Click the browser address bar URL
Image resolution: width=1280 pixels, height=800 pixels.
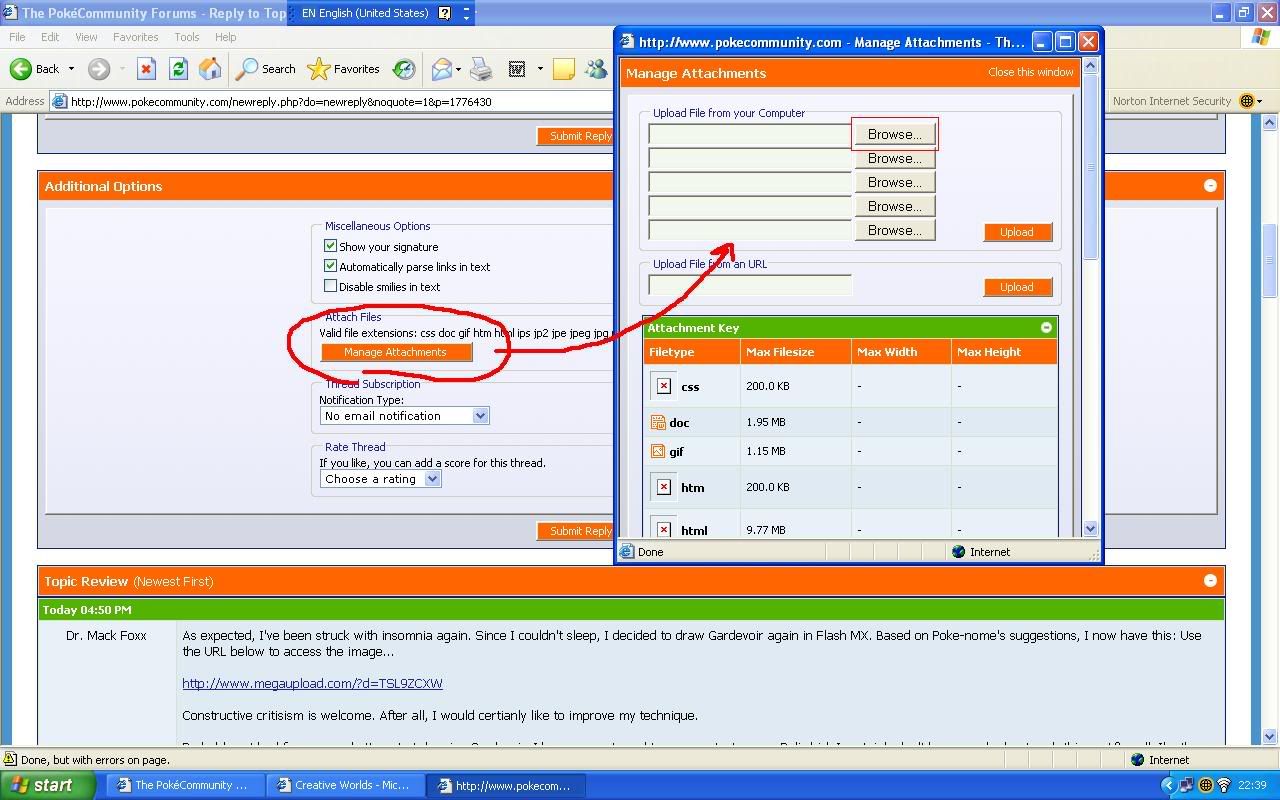(281, 101)
